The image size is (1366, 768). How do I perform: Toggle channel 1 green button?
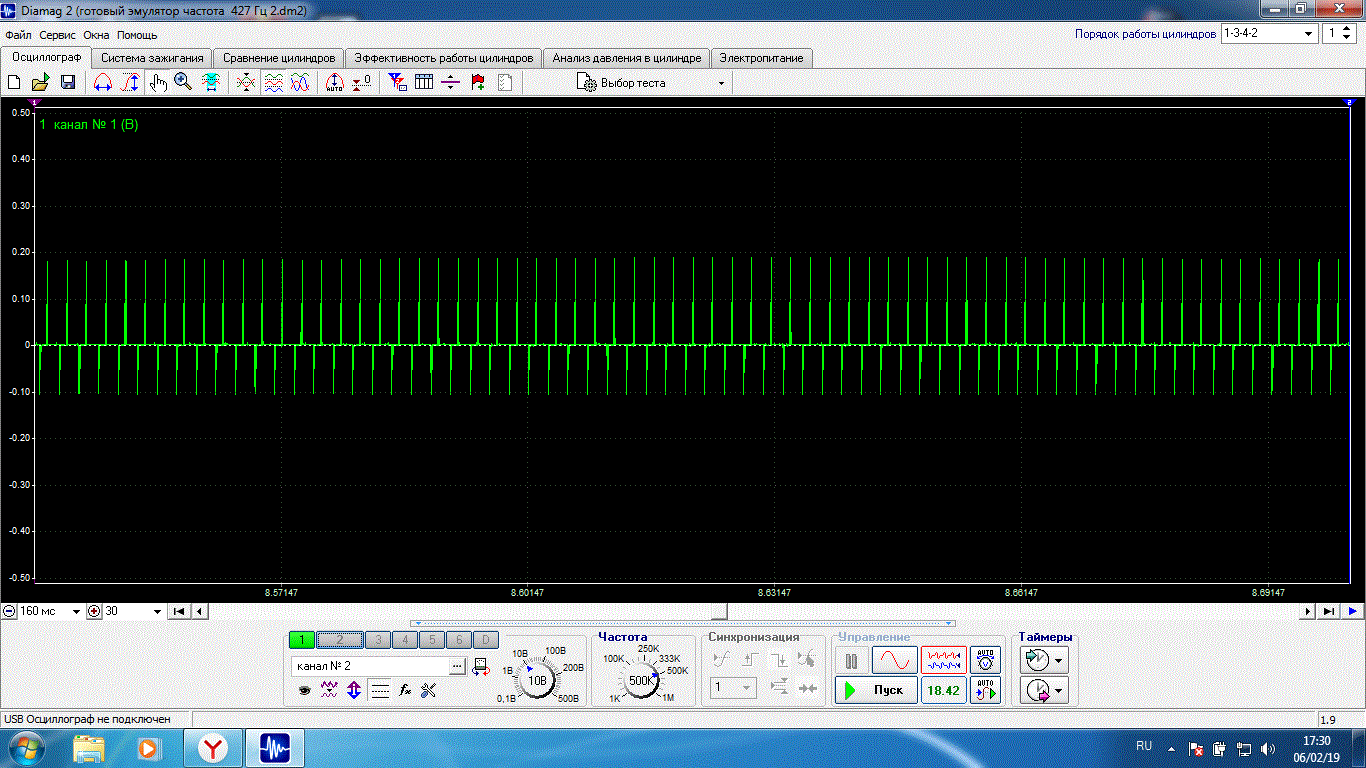[302, 640]
